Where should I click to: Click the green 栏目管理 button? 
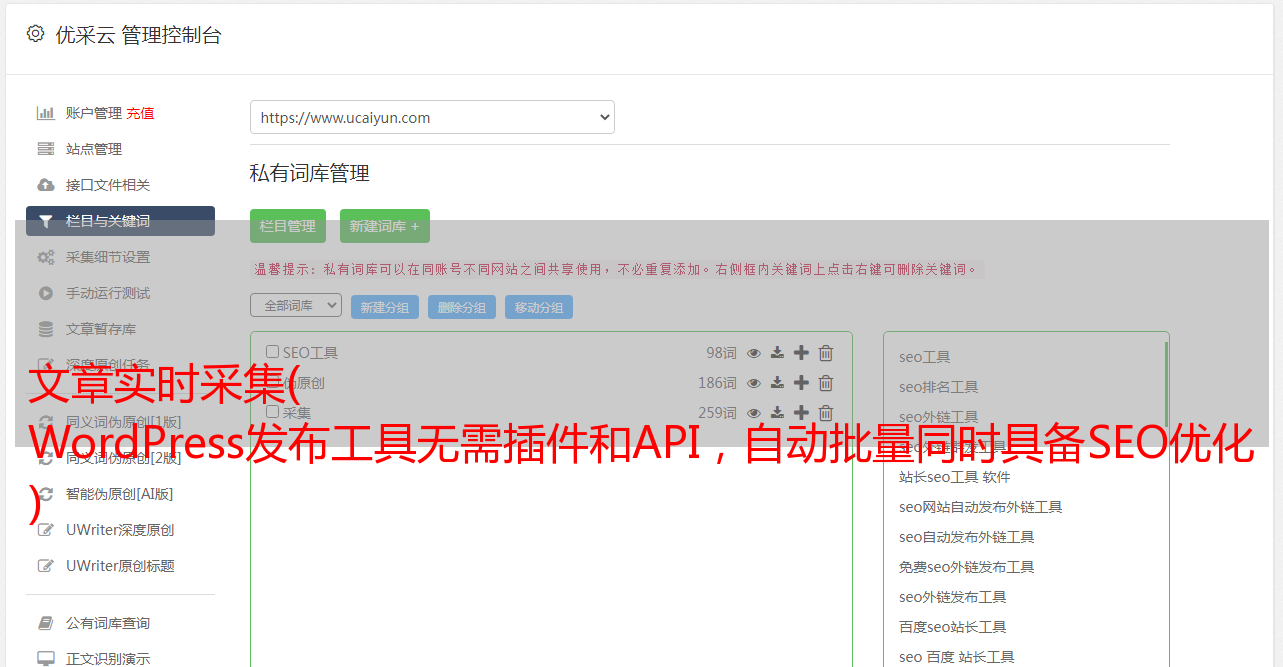(x=288, y=226)
